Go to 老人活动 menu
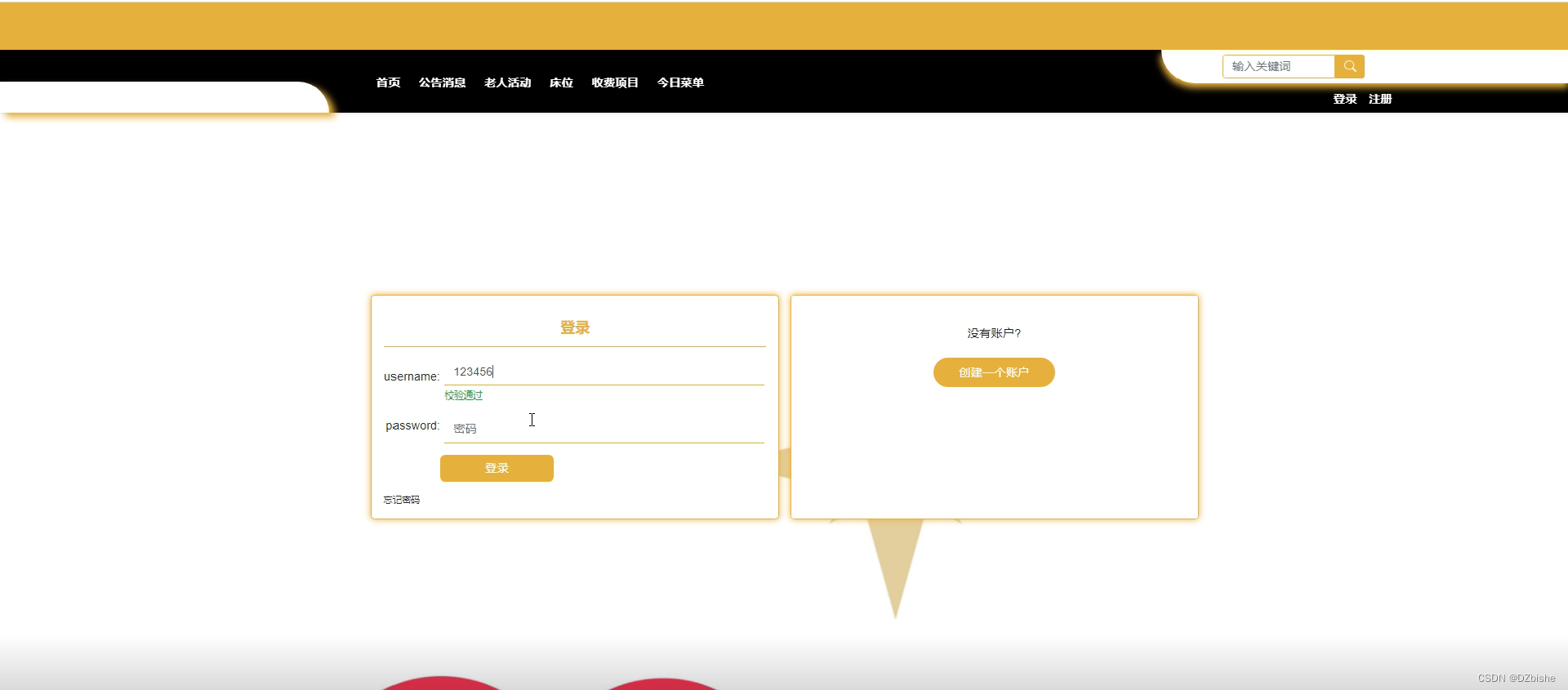 pyautogui.click(x=507, y=82)
